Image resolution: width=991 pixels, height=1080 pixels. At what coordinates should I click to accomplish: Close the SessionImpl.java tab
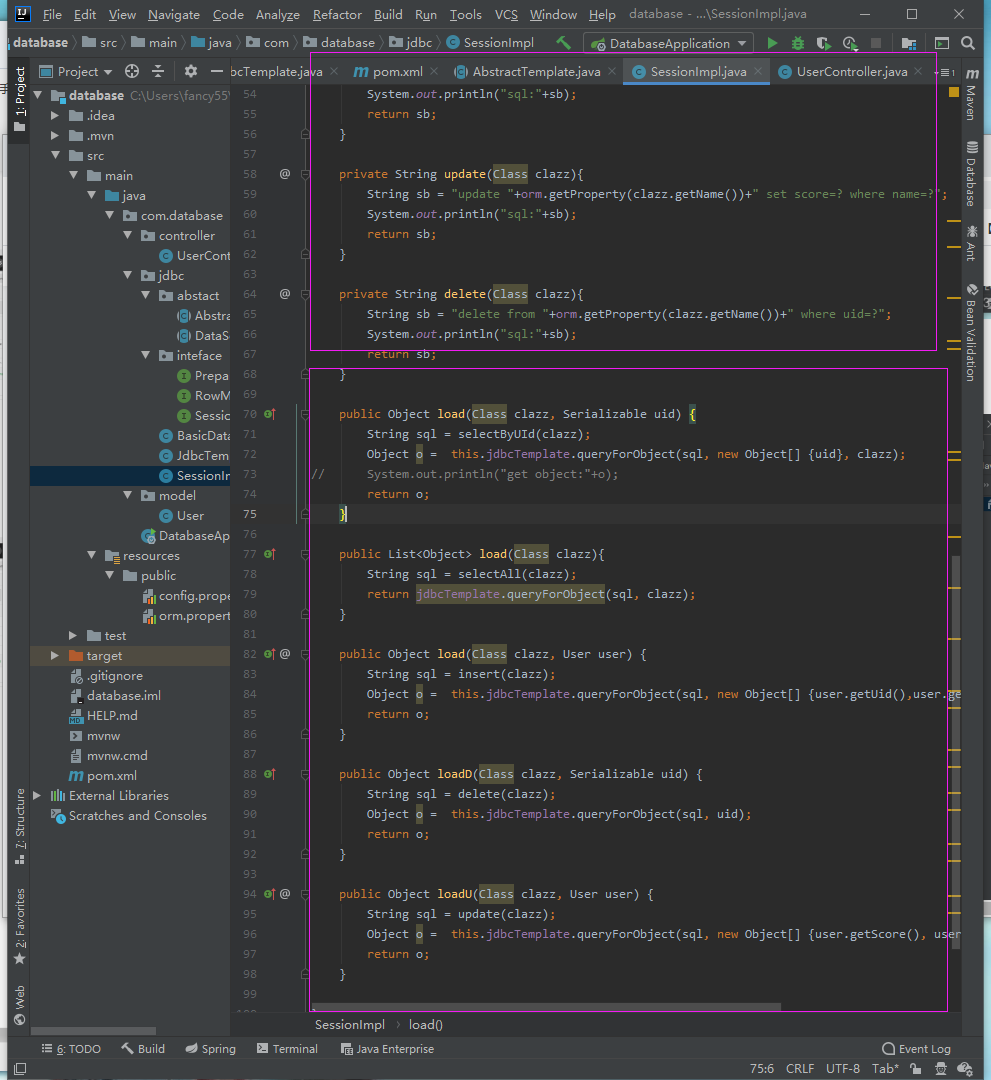(x=758, y=71)
